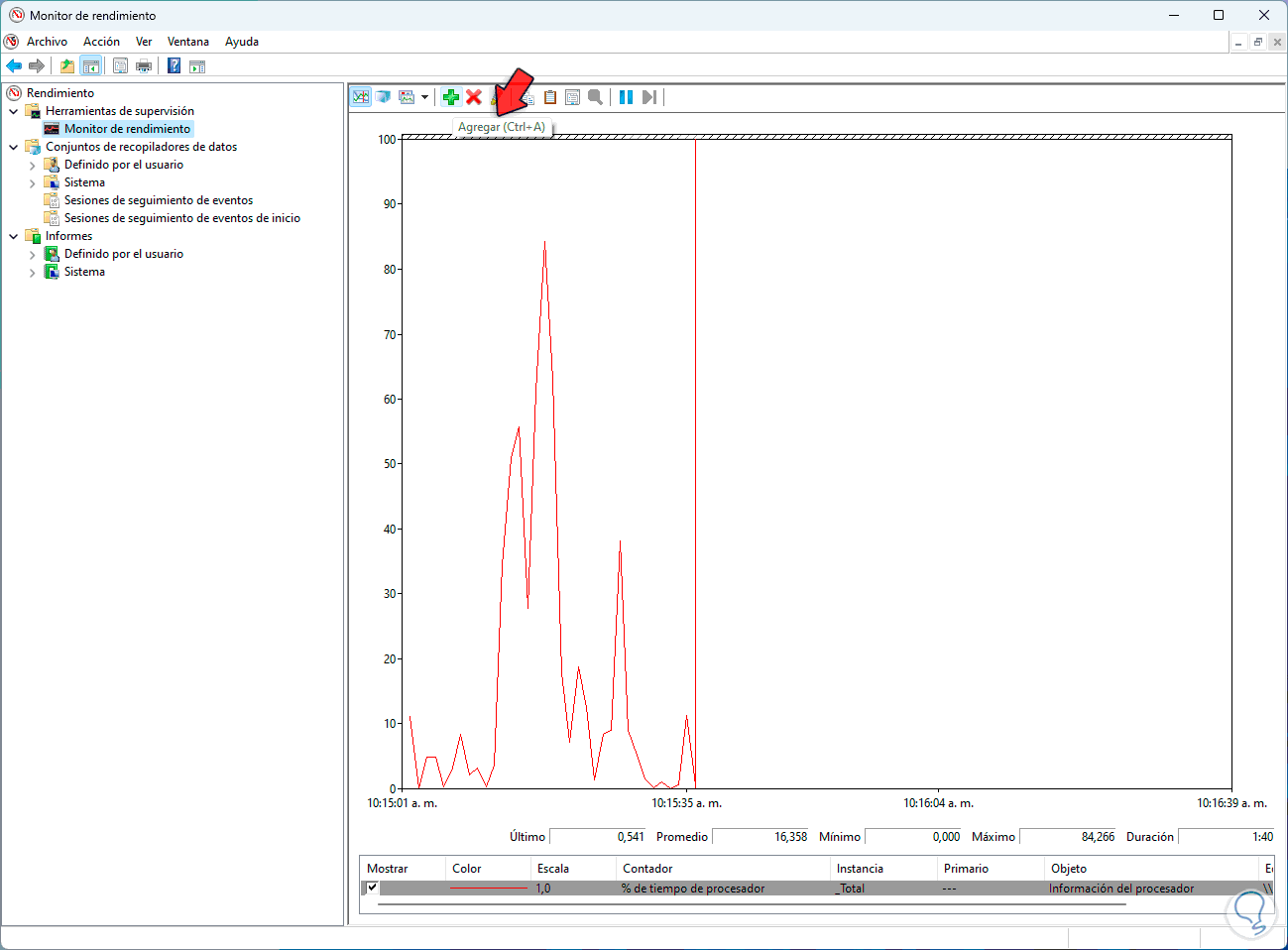Image resolution: width=1288 pixels, height=950 pixels.
Task: Expand Definido por el usuario under Informes
Action: click(33, 254)
